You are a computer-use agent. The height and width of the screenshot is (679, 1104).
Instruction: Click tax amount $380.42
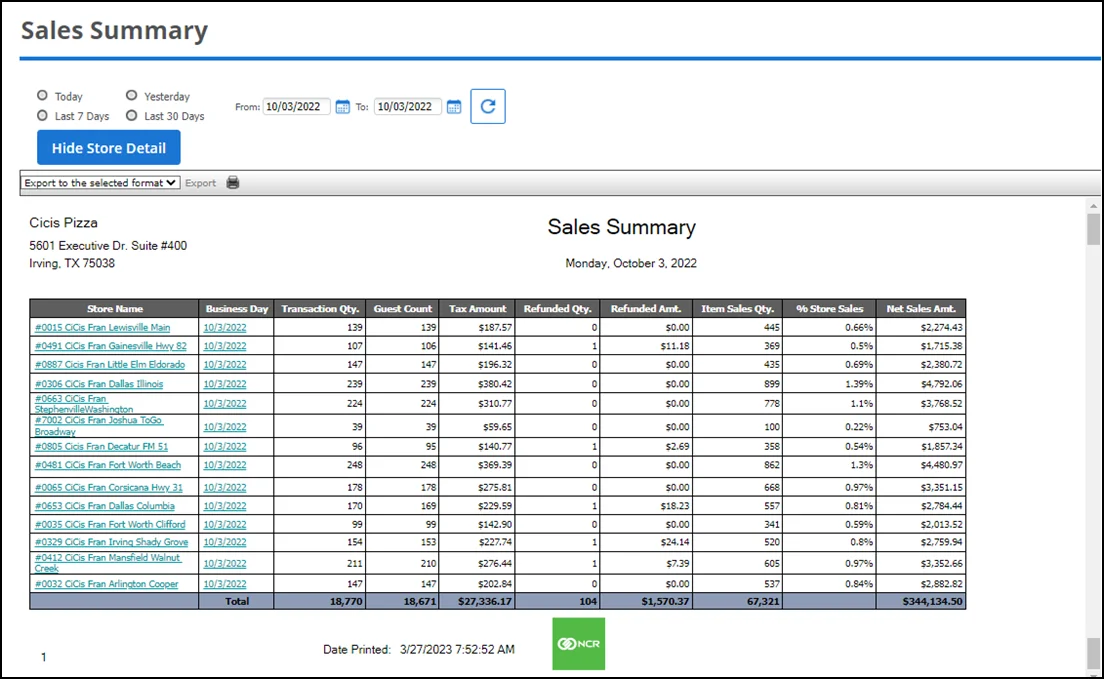coord(495,384)
